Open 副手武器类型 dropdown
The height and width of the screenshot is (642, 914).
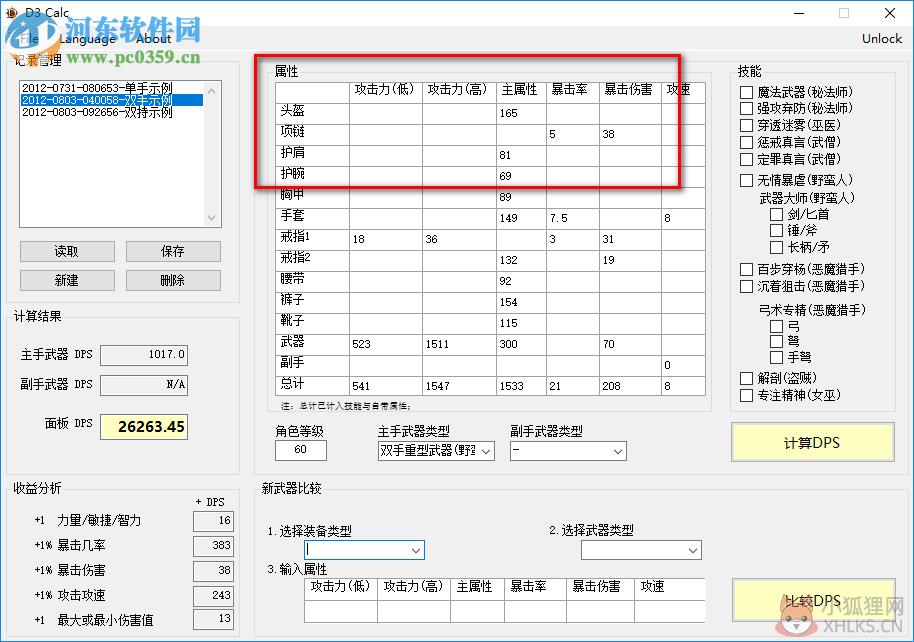click(568, 451)
